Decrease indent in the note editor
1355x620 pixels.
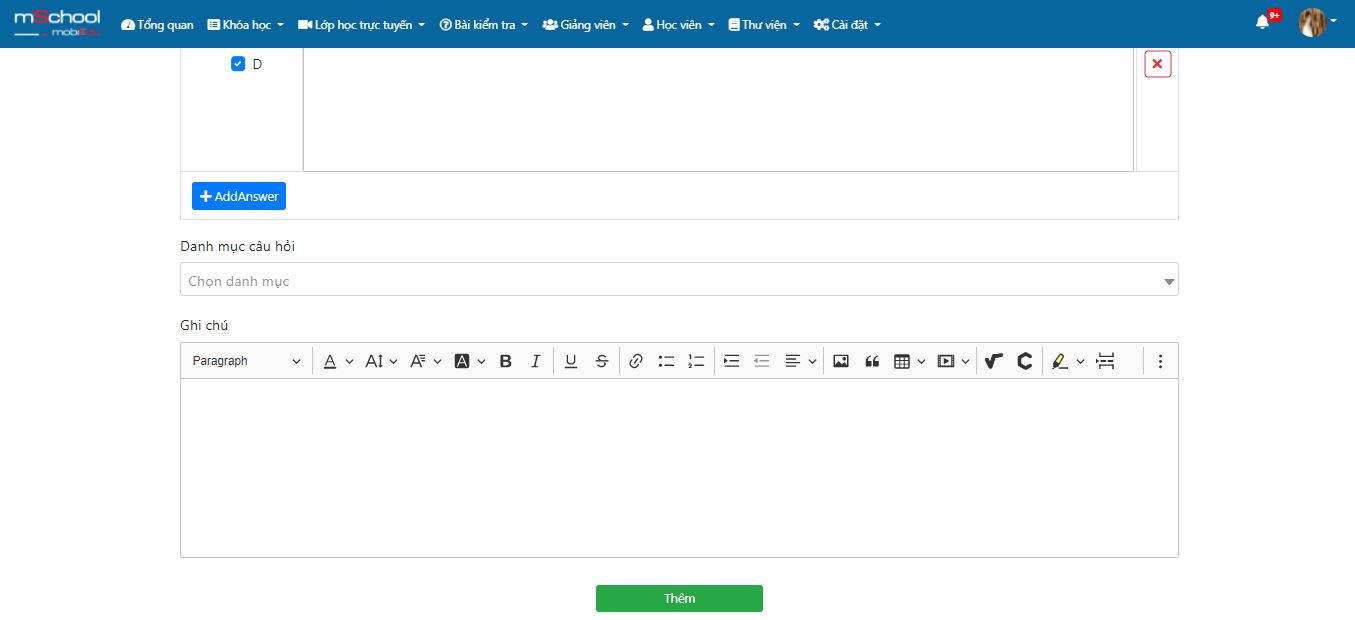[x=761, y=361]
